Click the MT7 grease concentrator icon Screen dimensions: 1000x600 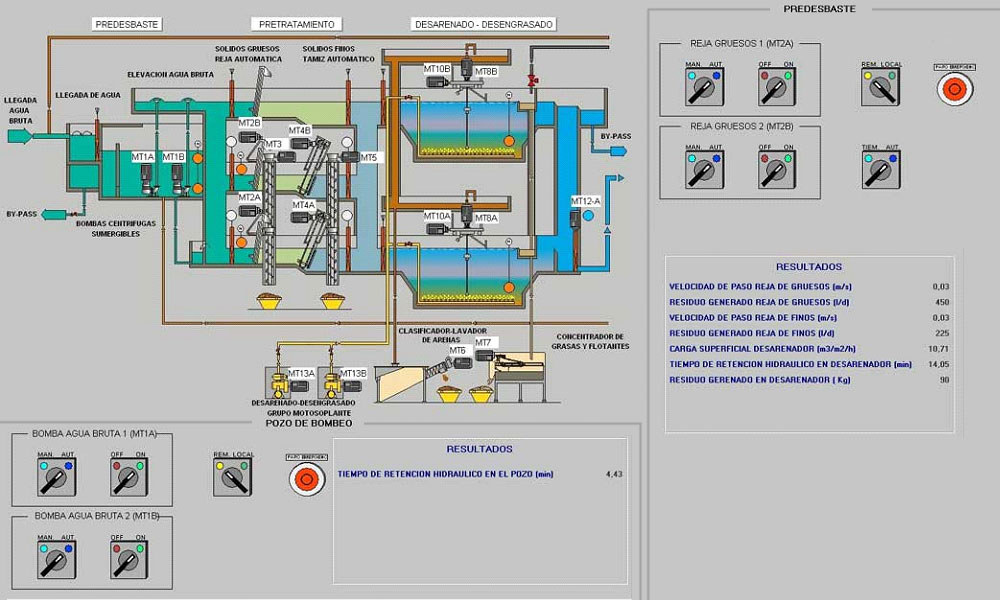click(483, 355)
